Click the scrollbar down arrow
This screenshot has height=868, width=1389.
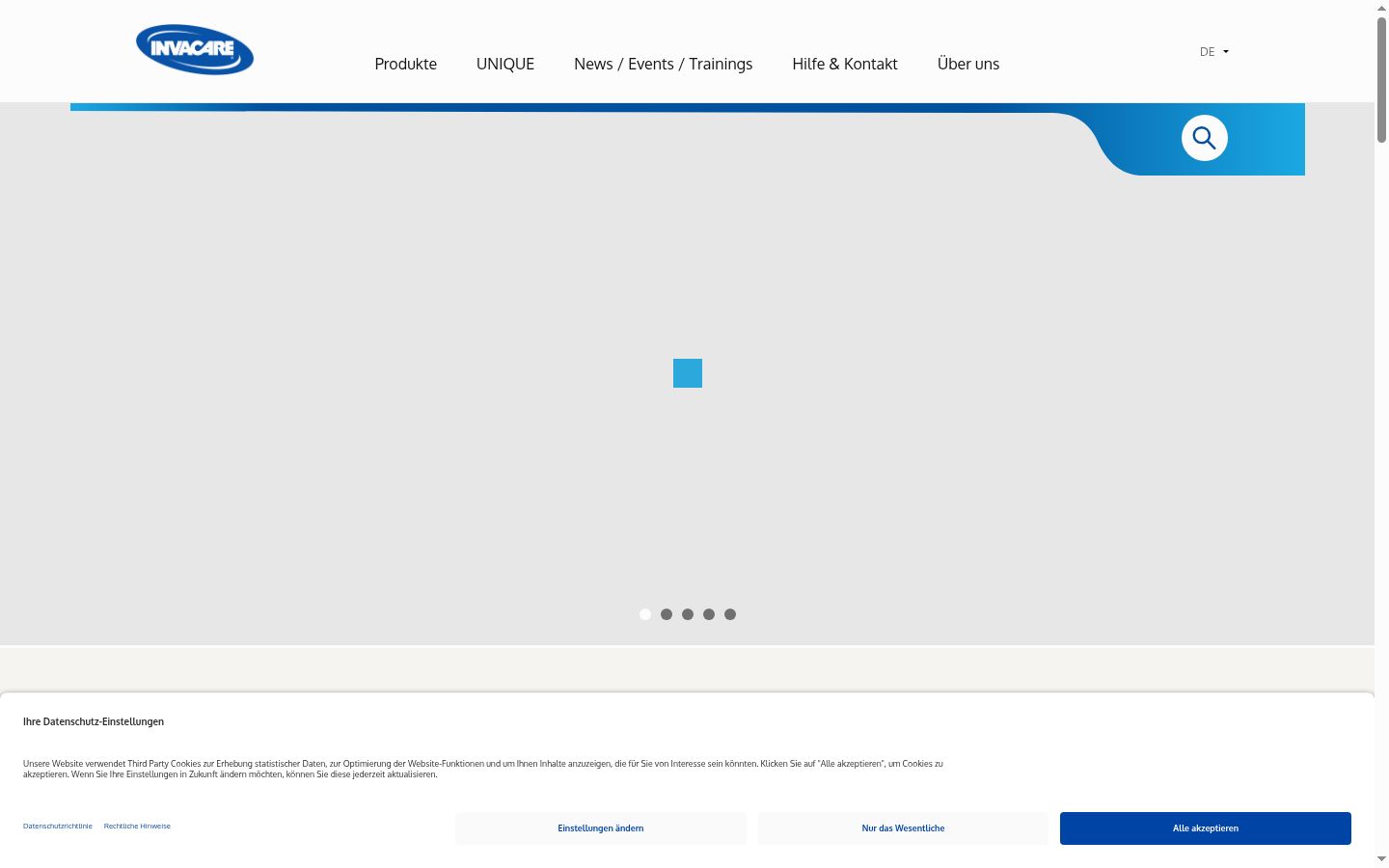(1381, 859)
